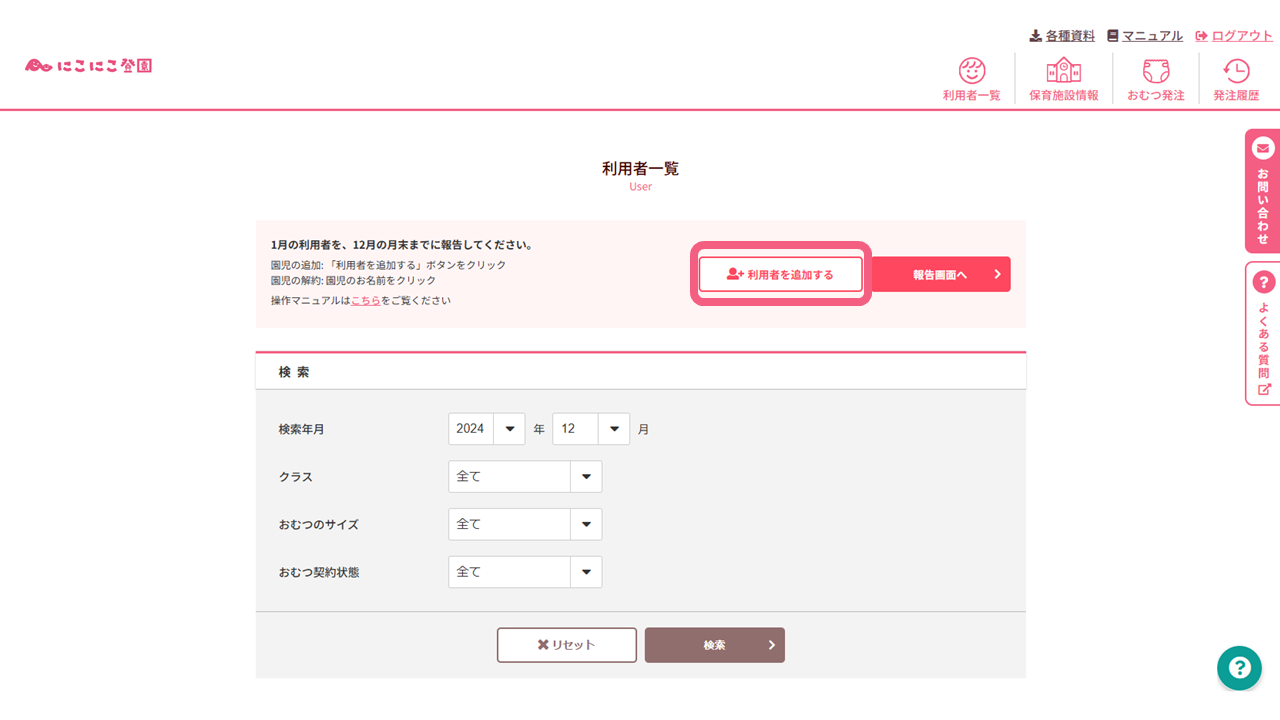Open the month dropdown showing 12
1280x720 pixels.
591,428
